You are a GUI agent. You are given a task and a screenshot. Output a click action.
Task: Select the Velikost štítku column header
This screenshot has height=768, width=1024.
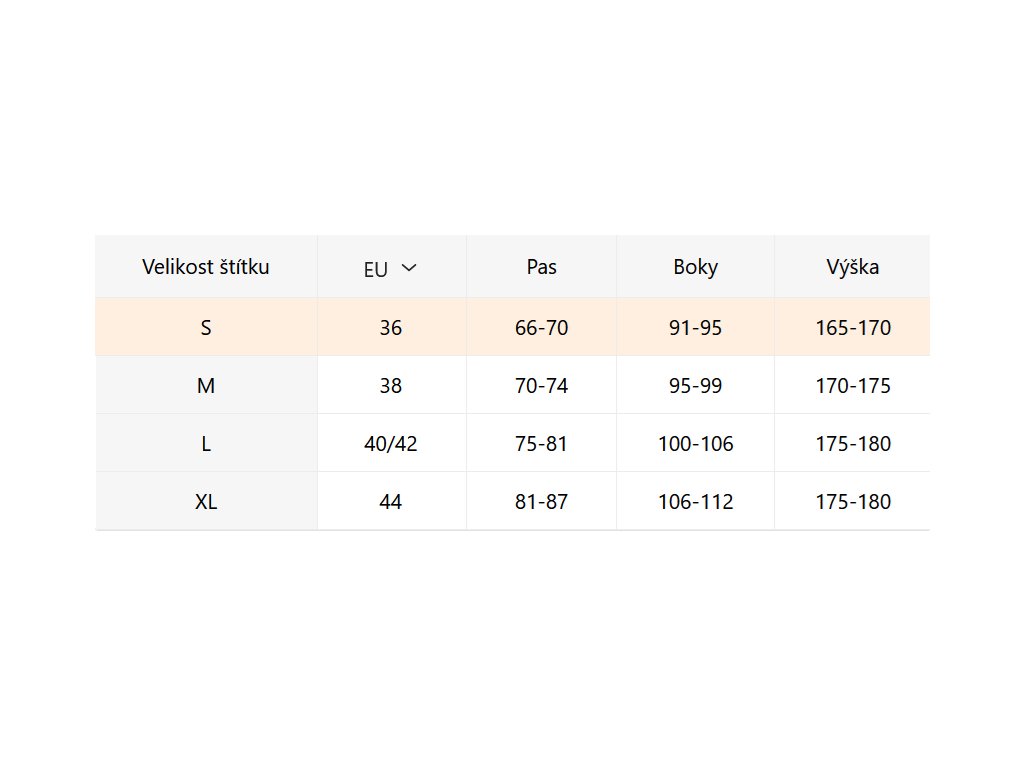[206, 267]
